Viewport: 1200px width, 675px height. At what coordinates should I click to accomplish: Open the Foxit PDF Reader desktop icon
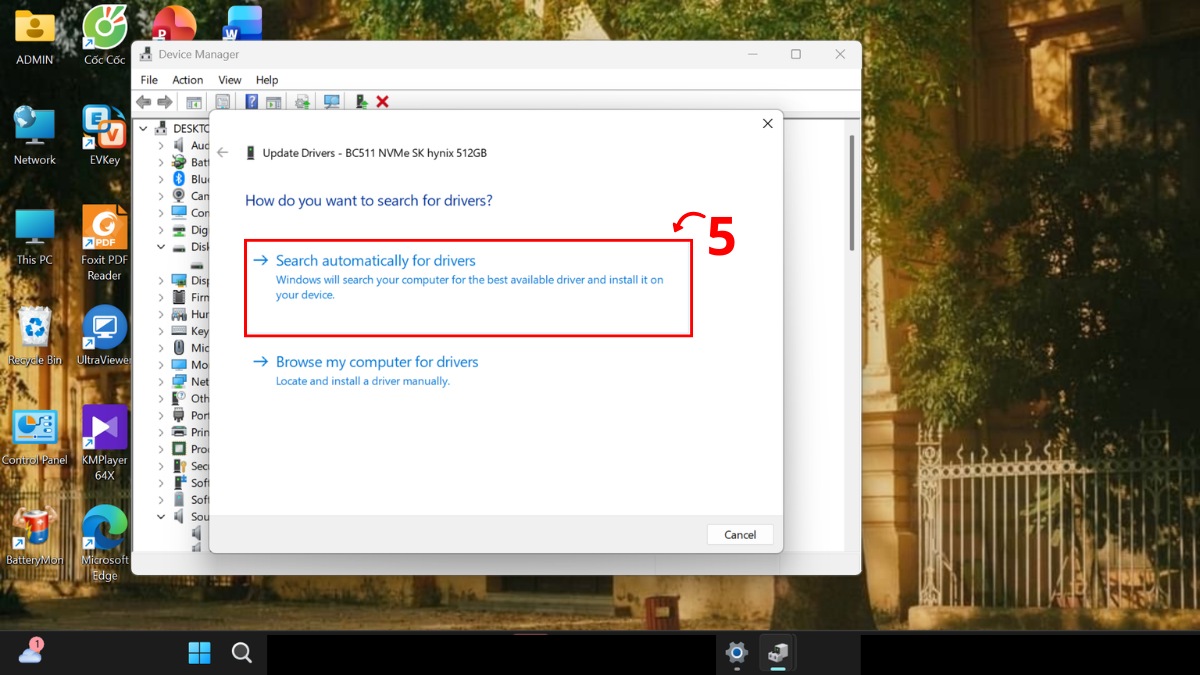click(105, 243)
